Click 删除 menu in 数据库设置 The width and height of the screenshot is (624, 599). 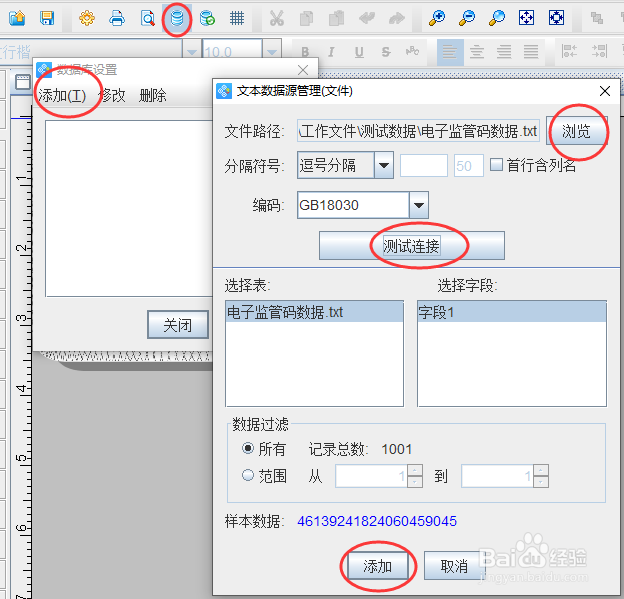click(152, 96)
